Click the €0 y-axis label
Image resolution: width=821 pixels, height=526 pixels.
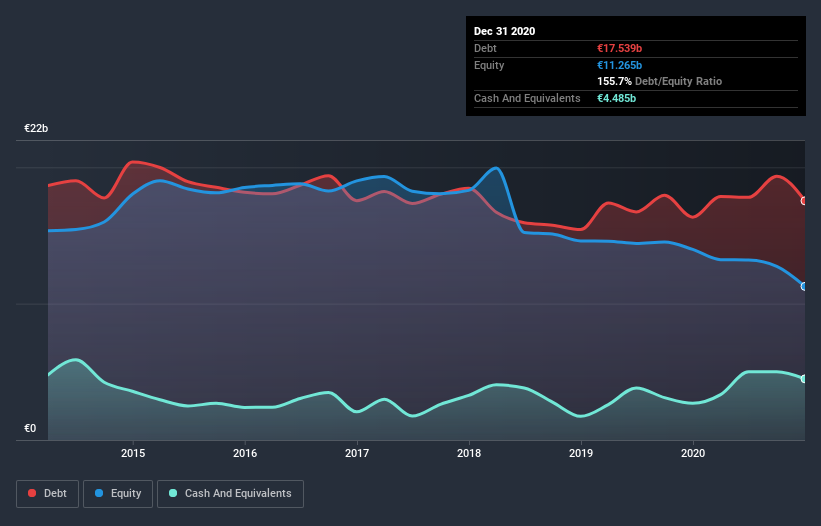[x=30, y=428]
